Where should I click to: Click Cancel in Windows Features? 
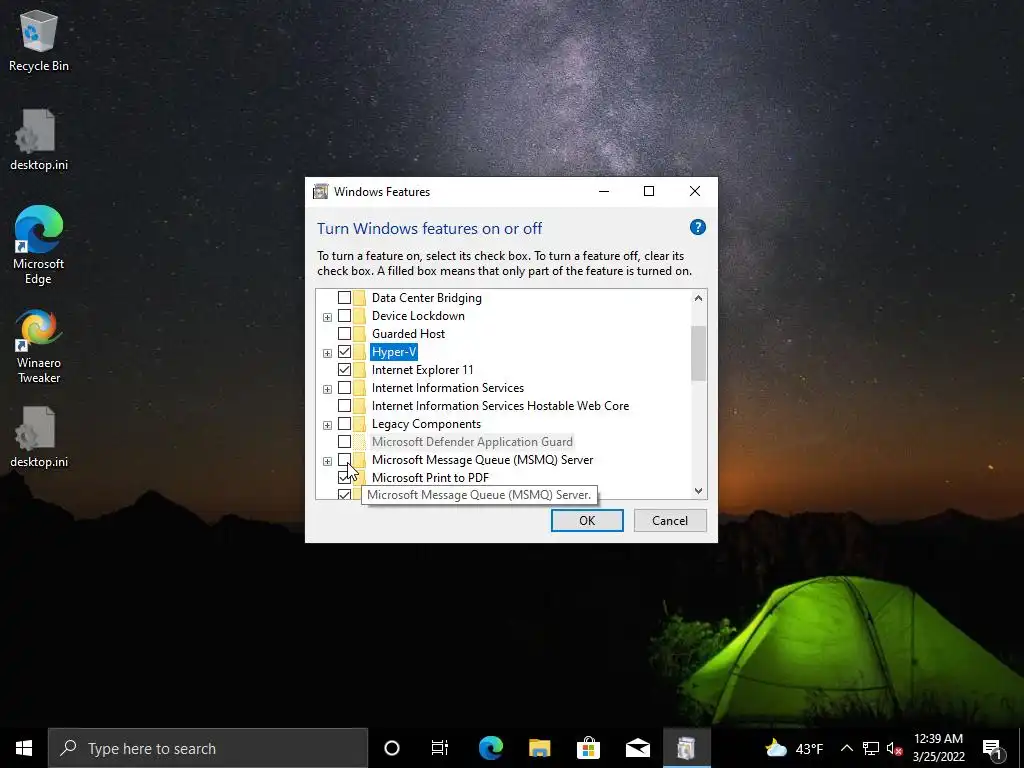pos(670,520)
